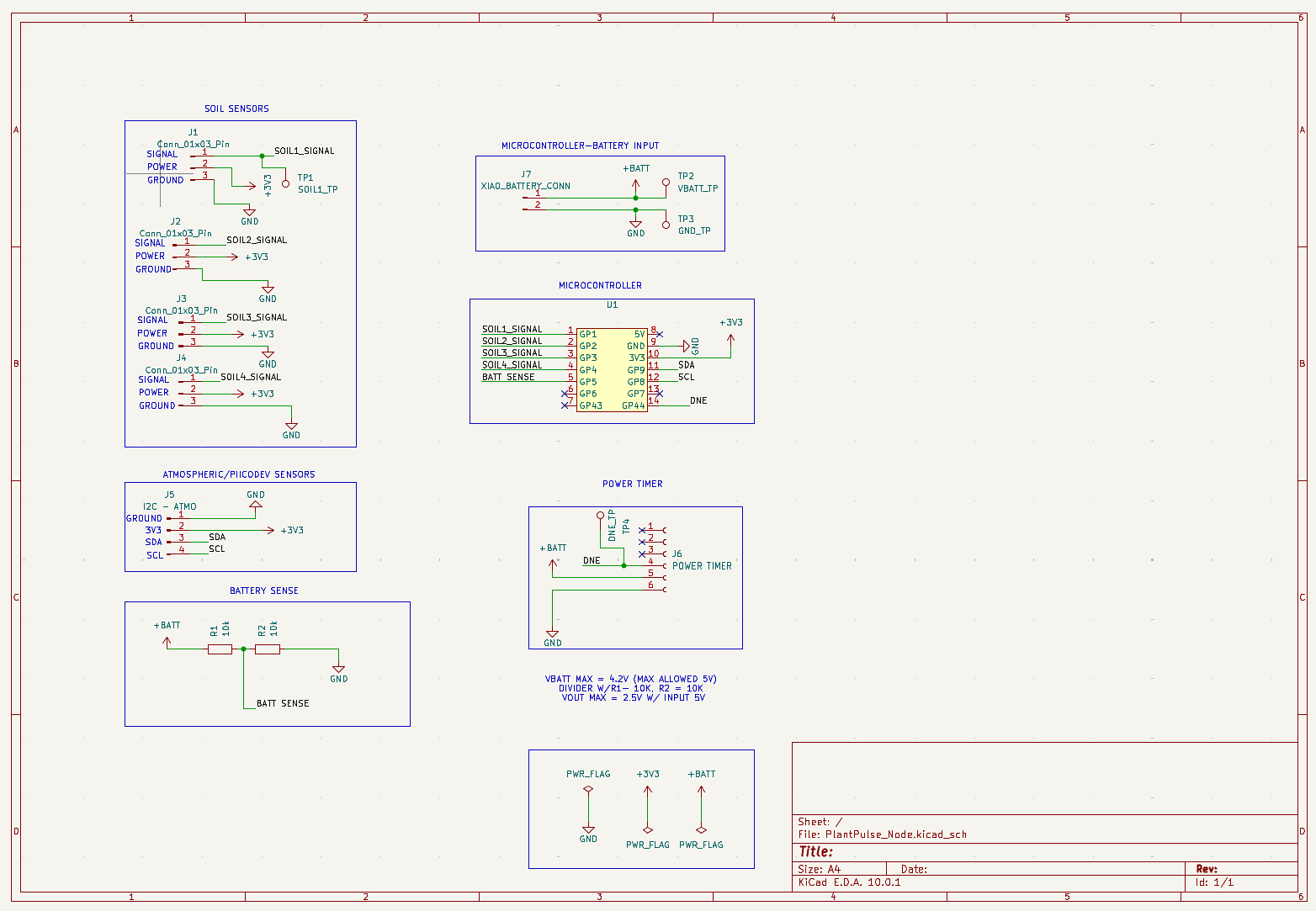Select the TP2 VBATT test point circle
Screen dimensions: 1316x911
click(x=666, y=182)
